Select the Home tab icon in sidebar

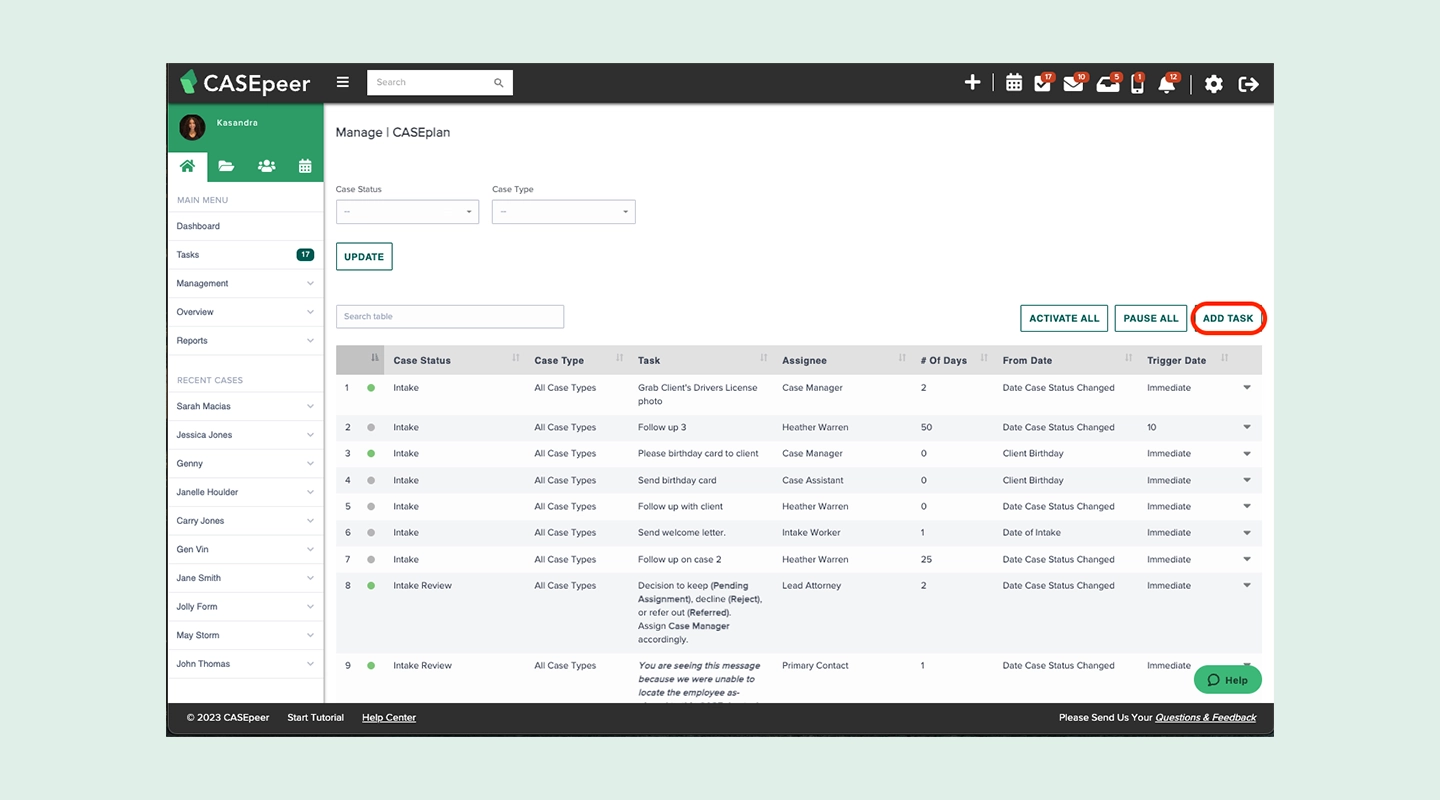pyautogui.click(x=187, y=166)
